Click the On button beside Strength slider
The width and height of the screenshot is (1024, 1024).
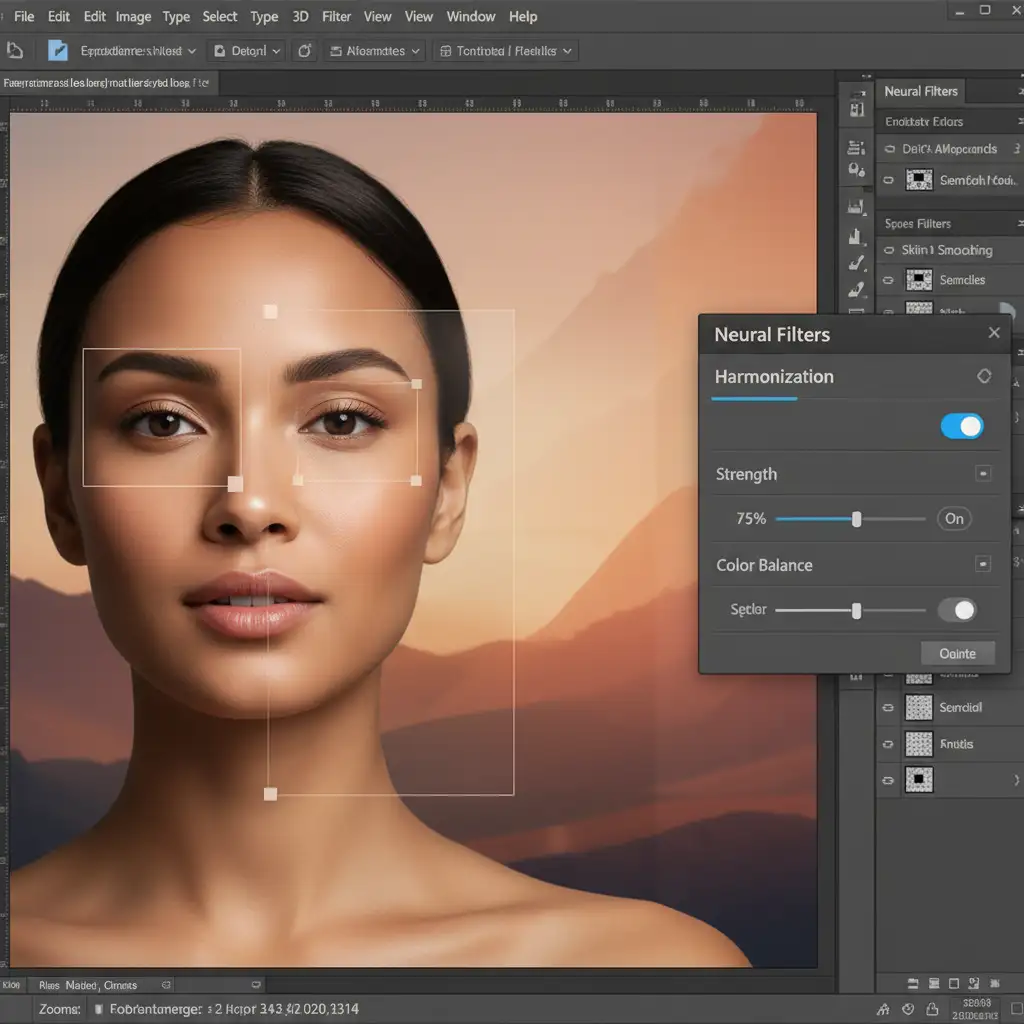[x=954, y=518]
